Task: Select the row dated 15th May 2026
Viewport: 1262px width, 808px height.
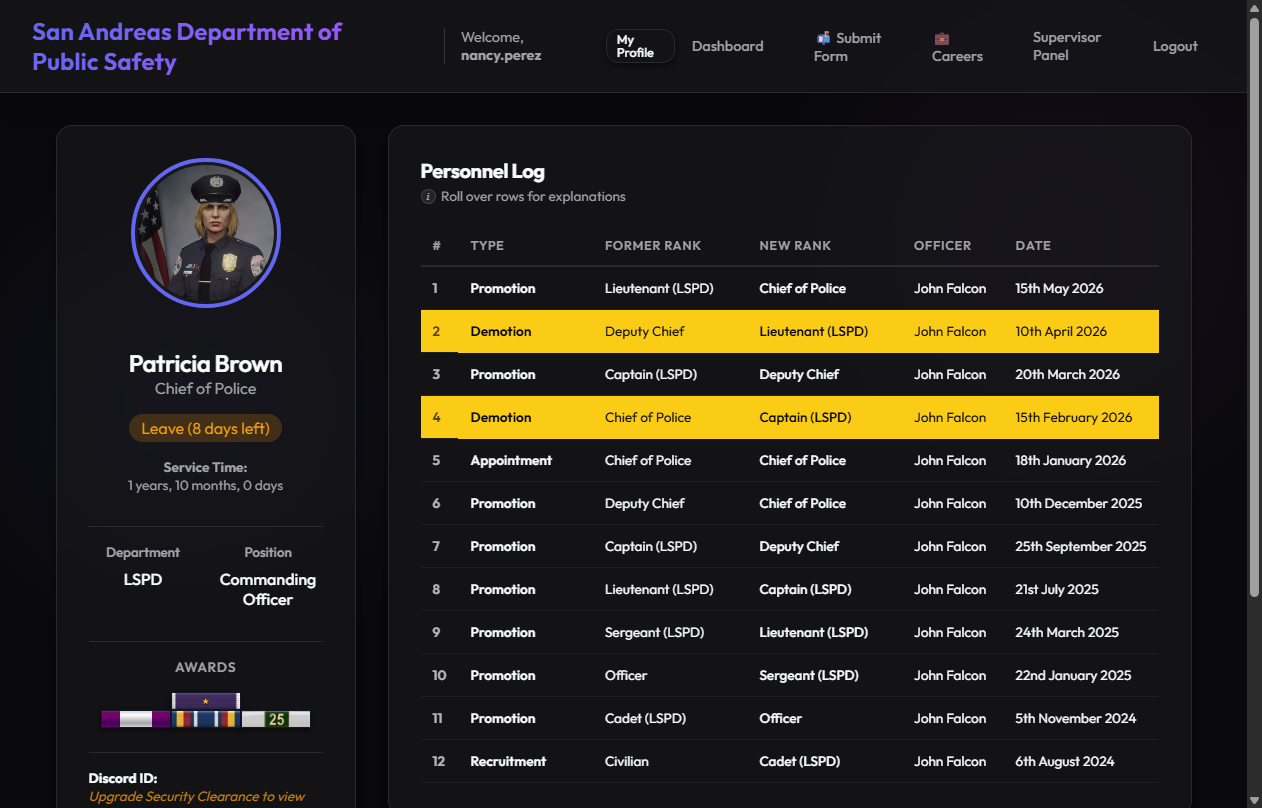Action: tap(790, 288)
